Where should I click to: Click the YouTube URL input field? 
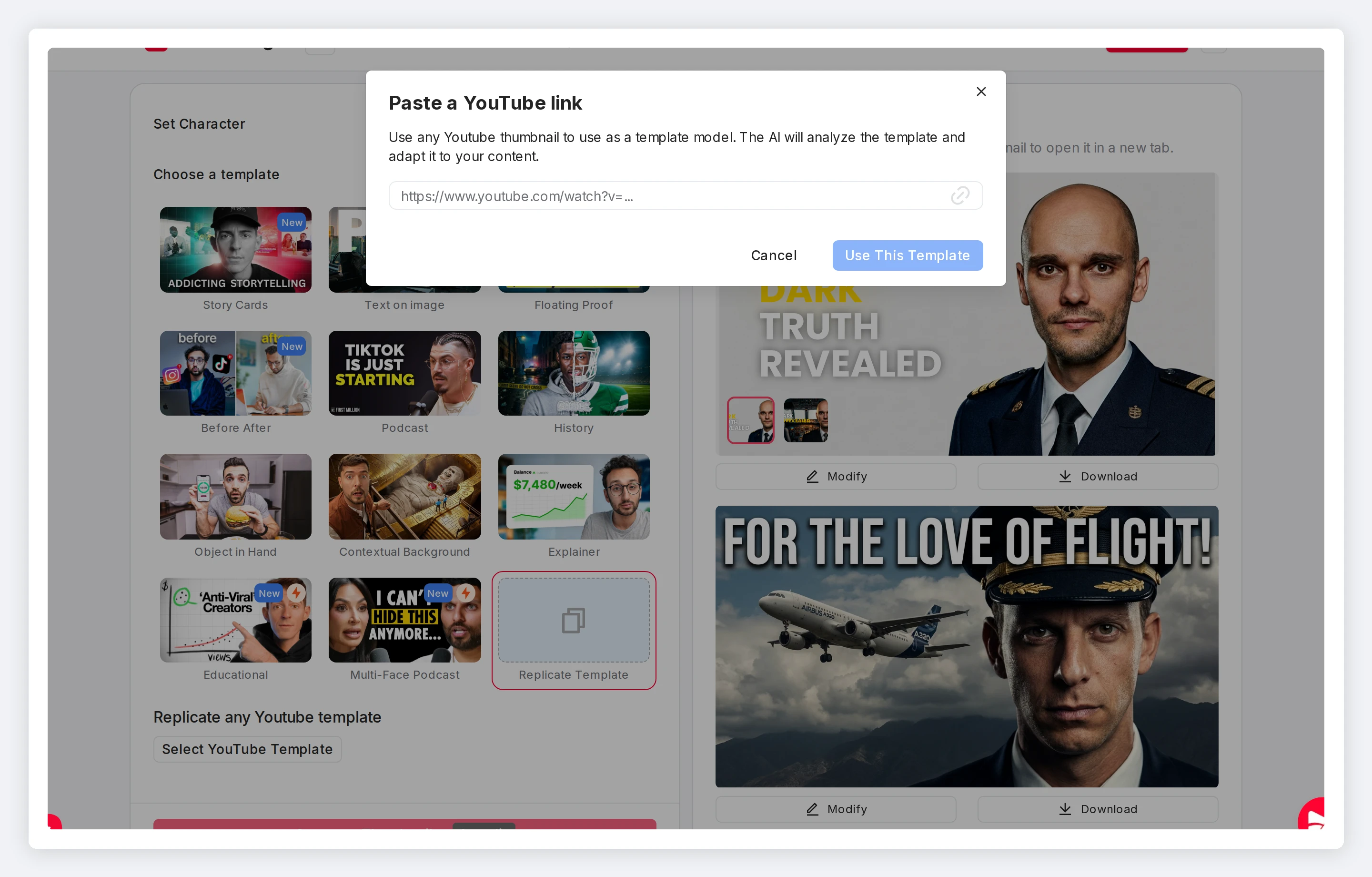coord(666,195)
